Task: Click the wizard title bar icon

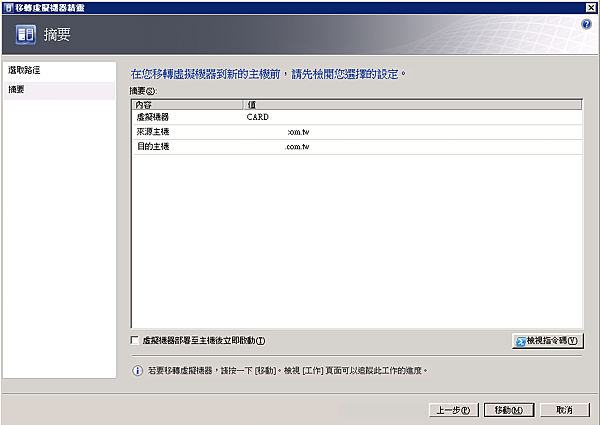Action: coord(8,7)
